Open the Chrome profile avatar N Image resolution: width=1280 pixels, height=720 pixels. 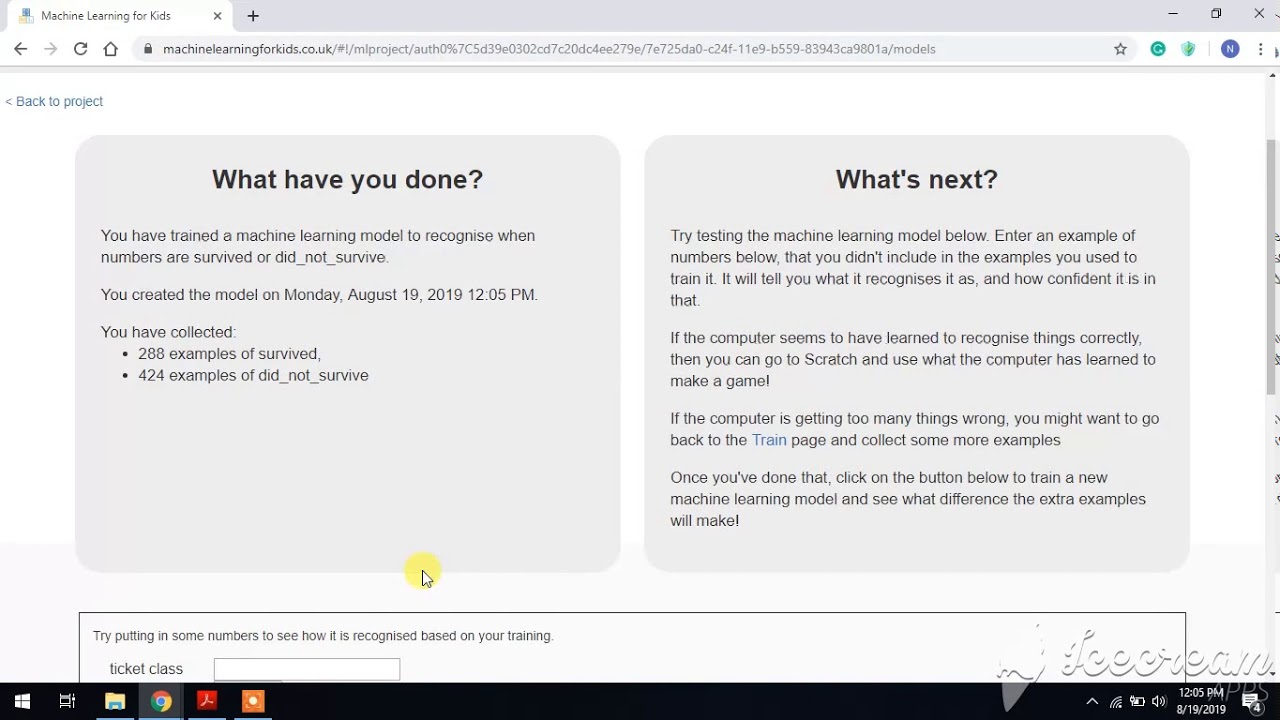coord(1230,49)
